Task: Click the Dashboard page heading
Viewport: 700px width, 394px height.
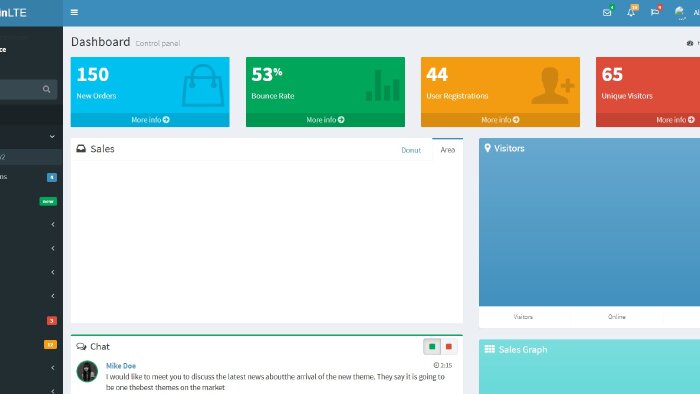Action: point(100,41)
